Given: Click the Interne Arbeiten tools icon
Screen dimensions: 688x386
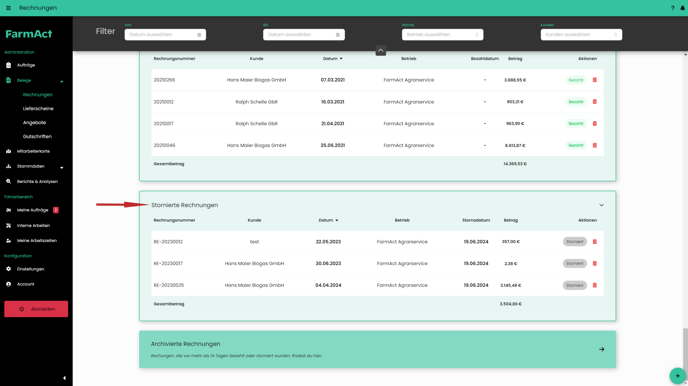Looking at the screenshot, I should tap(8, 225).
